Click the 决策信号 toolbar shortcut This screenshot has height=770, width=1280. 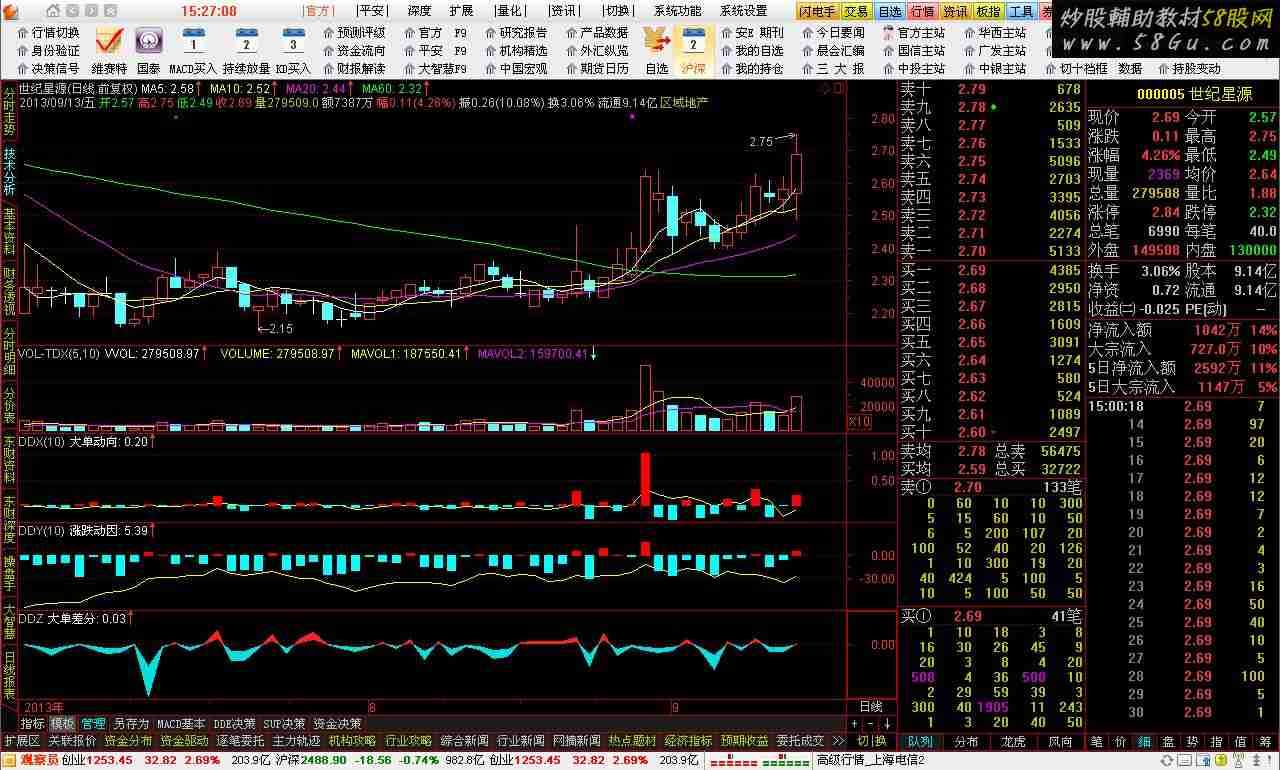(47, 68)
